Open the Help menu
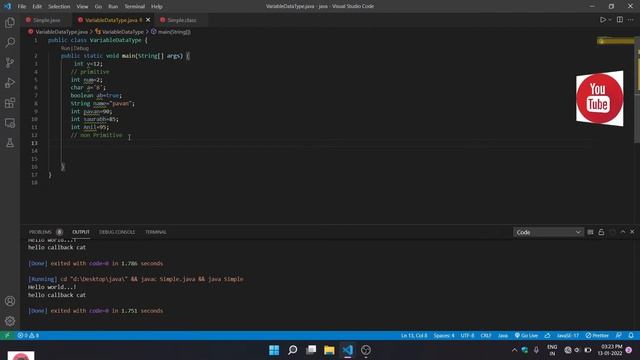 [x=157, y=7]
